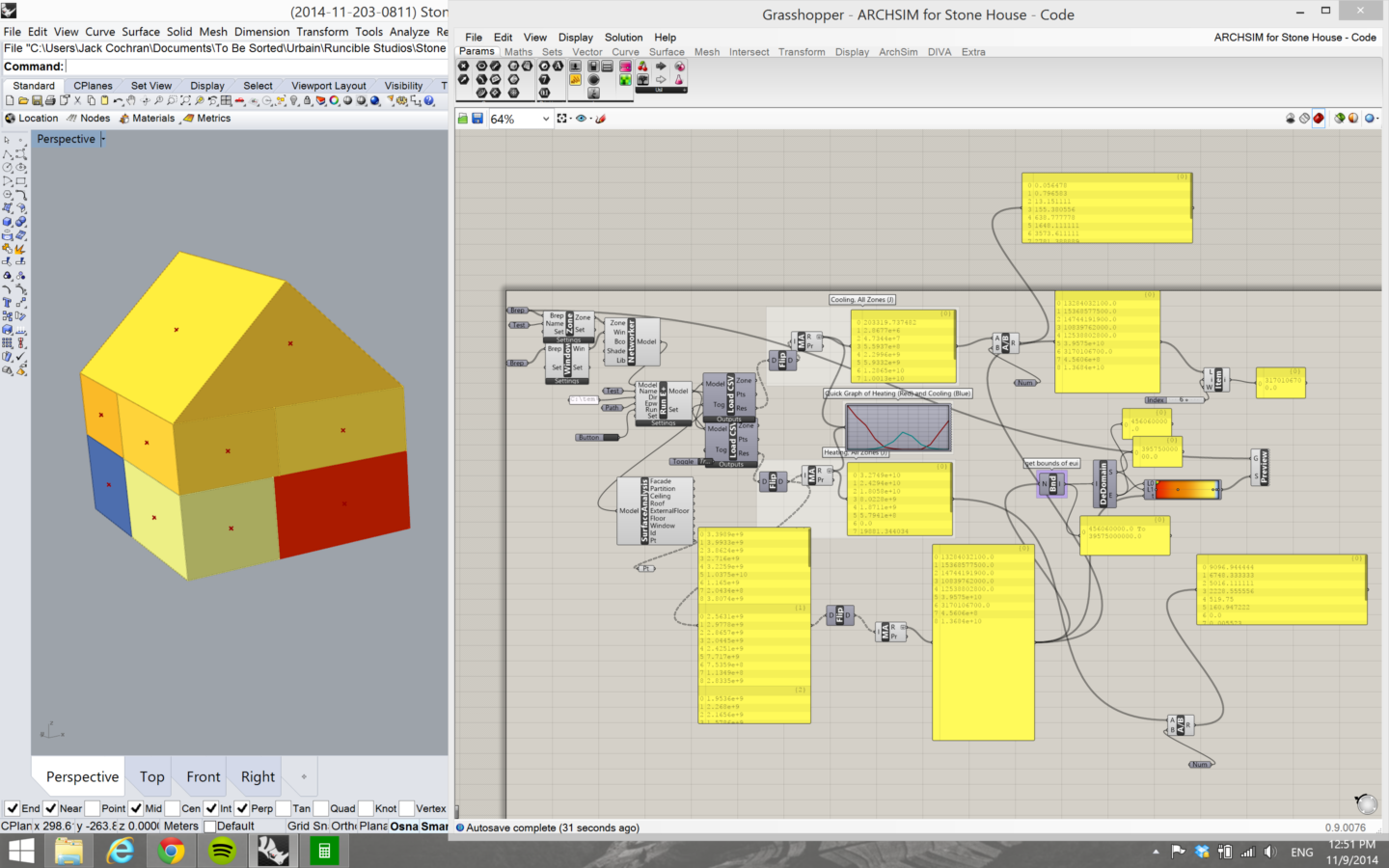Click the Default layer color swatch in status bar
The width and height of the screenshot is (1389, 868).
(209, 827)
